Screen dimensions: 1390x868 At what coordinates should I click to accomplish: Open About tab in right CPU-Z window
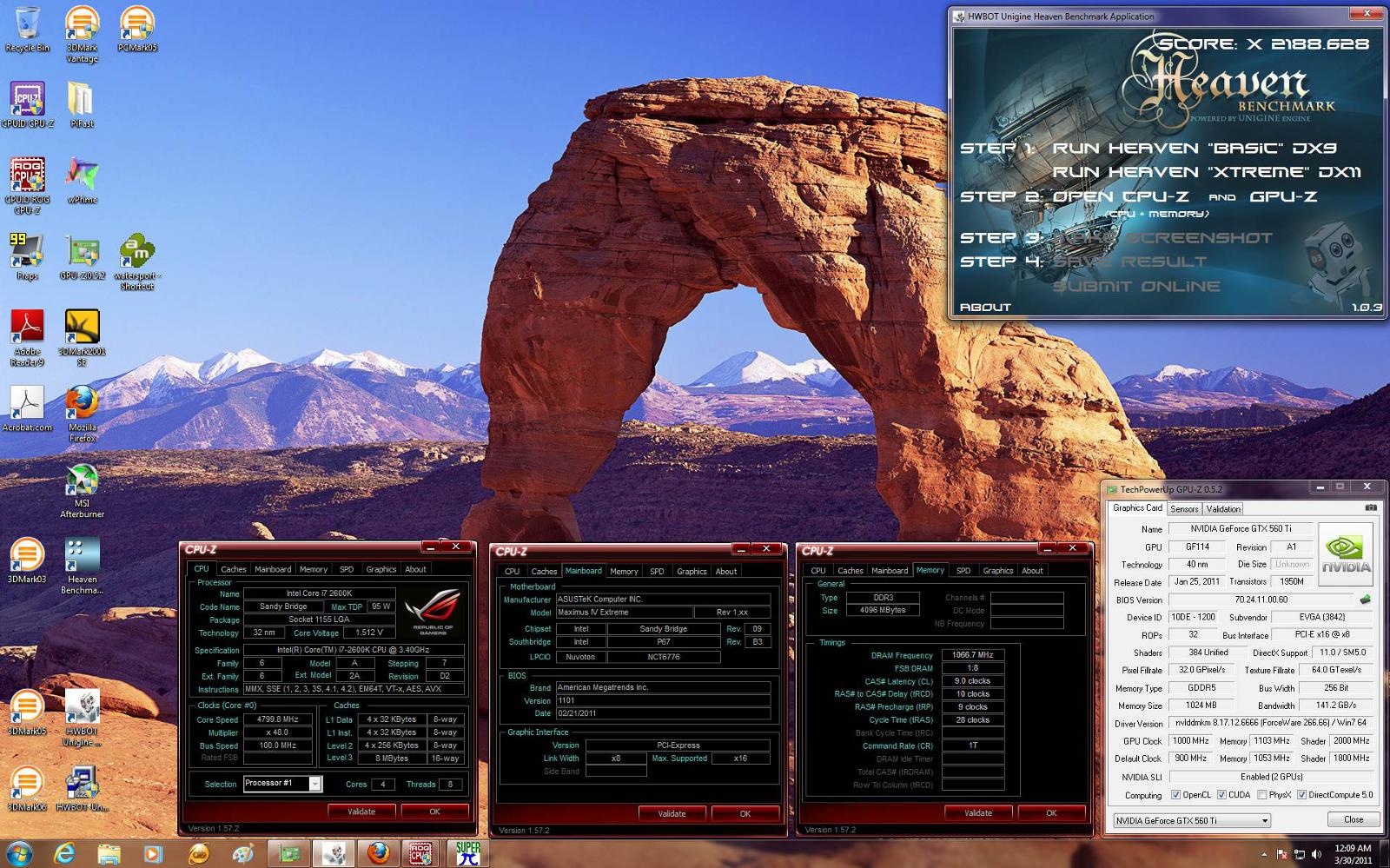(1032, 571)
